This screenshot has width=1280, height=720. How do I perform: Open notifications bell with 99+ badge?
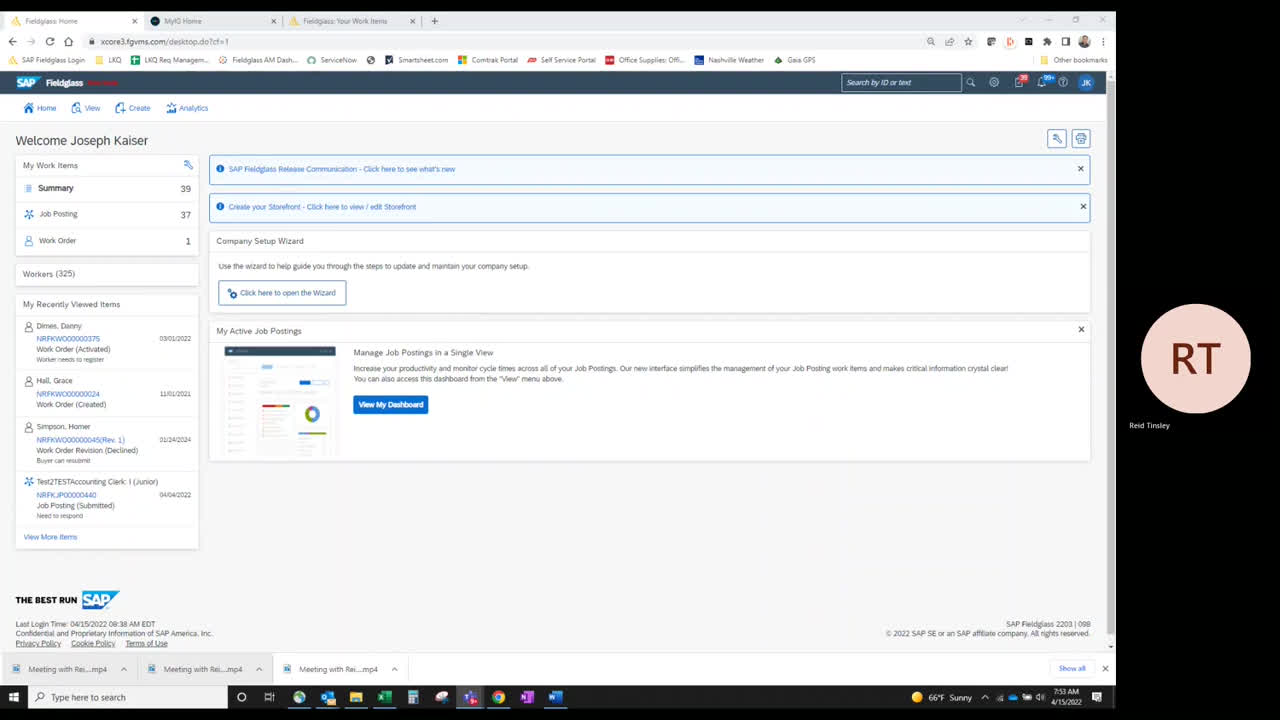click(1042, 82)
